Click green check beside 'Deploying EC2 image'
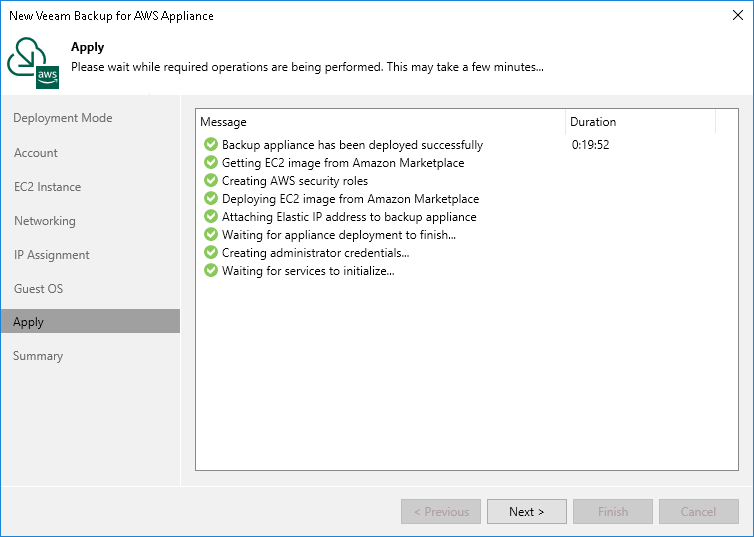754x537 pixels. click(x=210, y=199)
